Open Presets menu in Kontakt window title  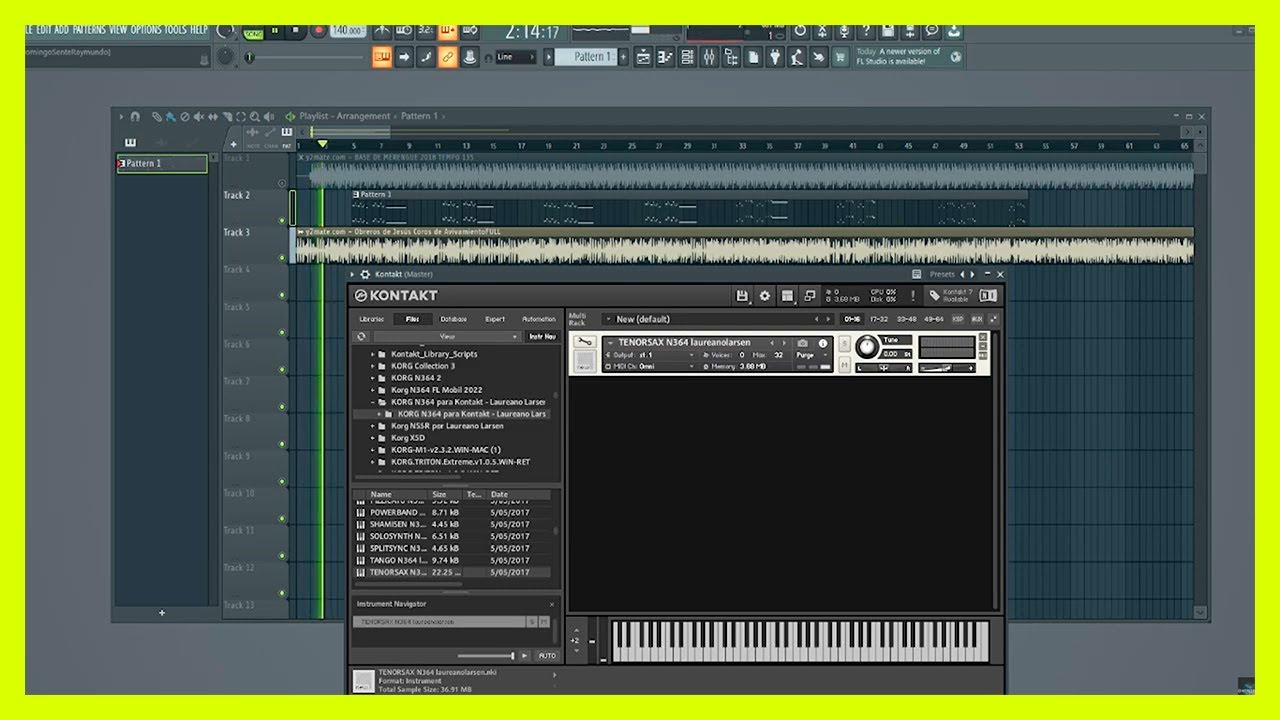pyautogui.click(x=942, y=274)
